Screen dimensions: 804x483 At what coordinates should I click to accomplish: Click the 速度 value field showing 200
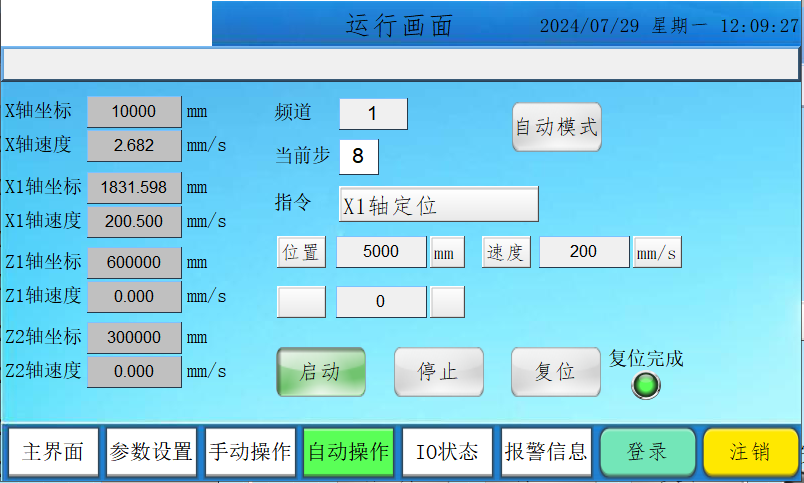[x=584, y=253]
